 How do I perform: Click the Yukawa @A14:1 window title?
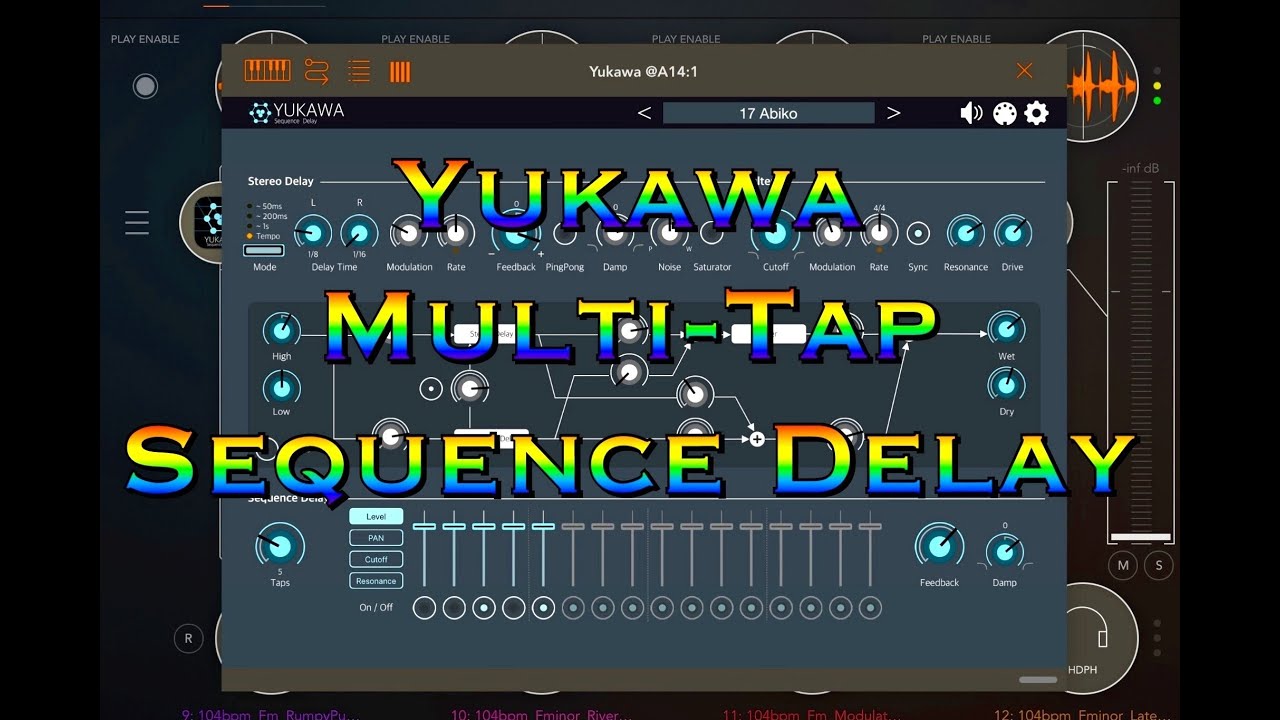(x=643, y=71)
